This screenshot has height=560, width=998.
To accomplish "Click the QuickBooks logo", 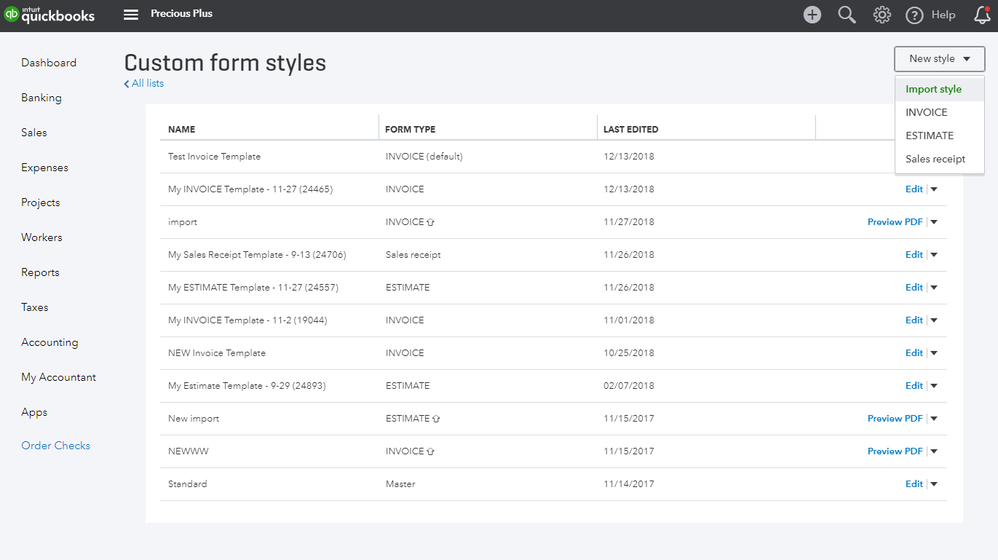I will pyautogui.click(x=50, y=14).
